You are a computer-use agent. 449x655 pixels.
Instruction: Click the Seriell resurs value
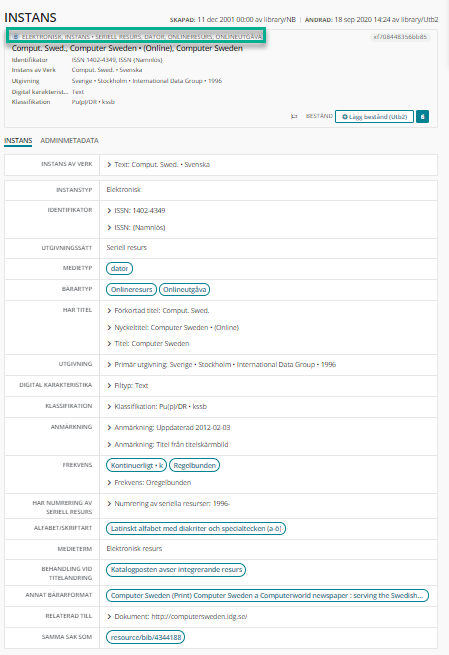point(127,248)
